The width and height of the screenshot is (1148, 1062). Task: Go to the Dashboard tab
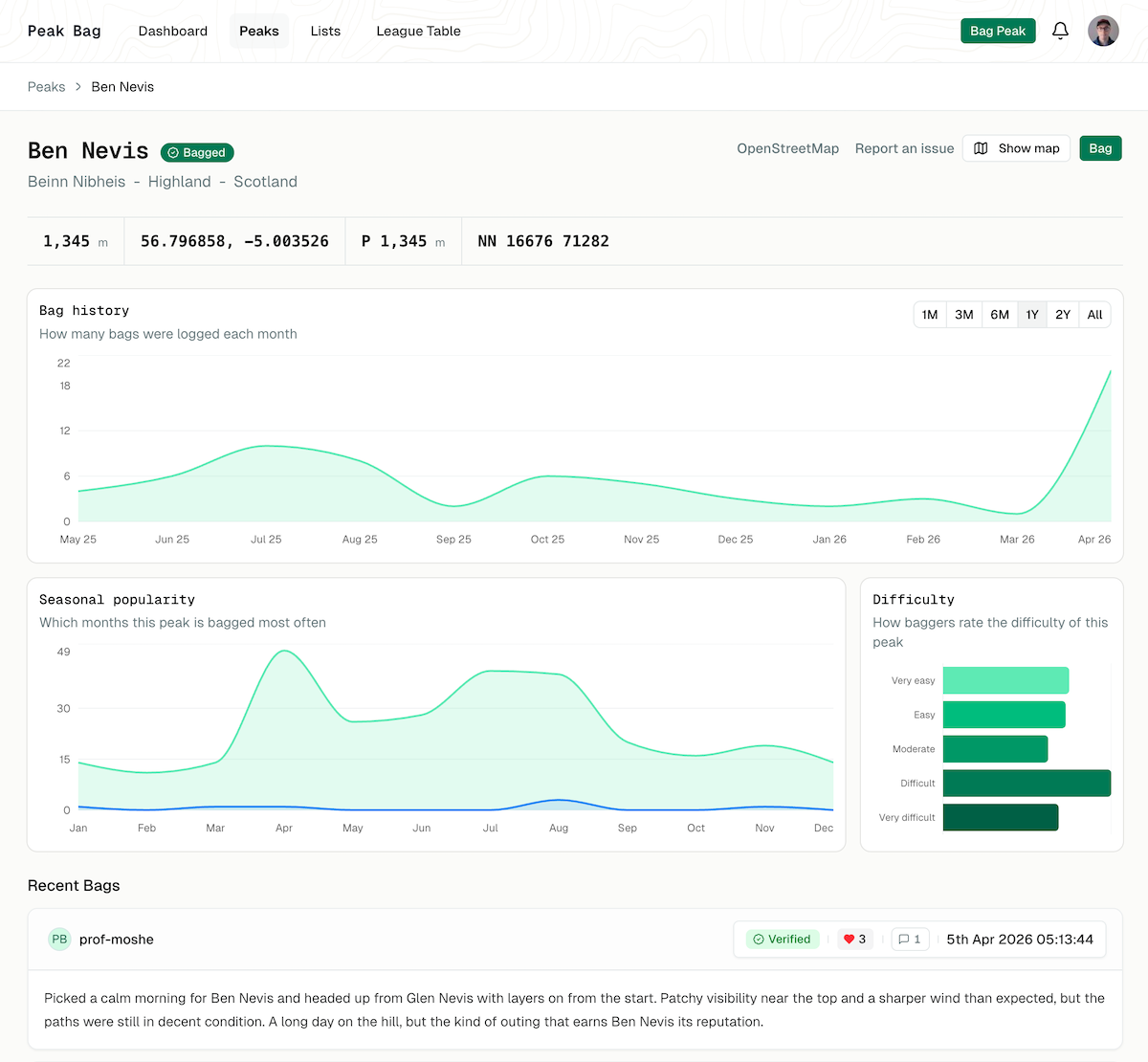tap(173, 31)
